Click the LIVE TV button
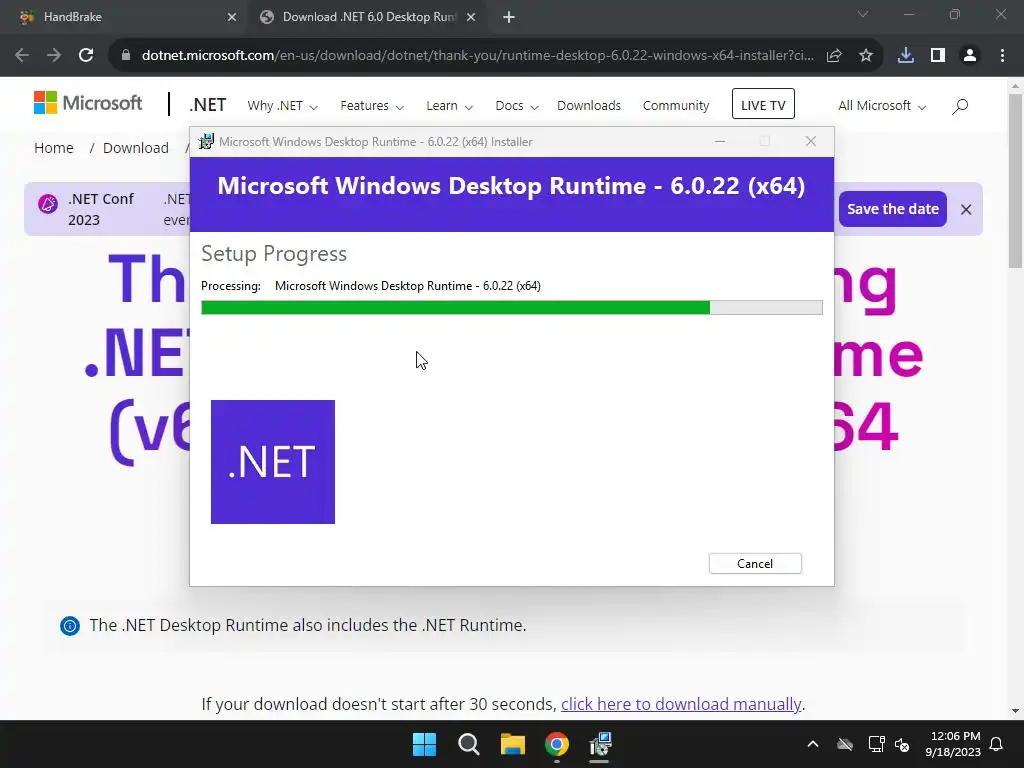 click(763, 104)
